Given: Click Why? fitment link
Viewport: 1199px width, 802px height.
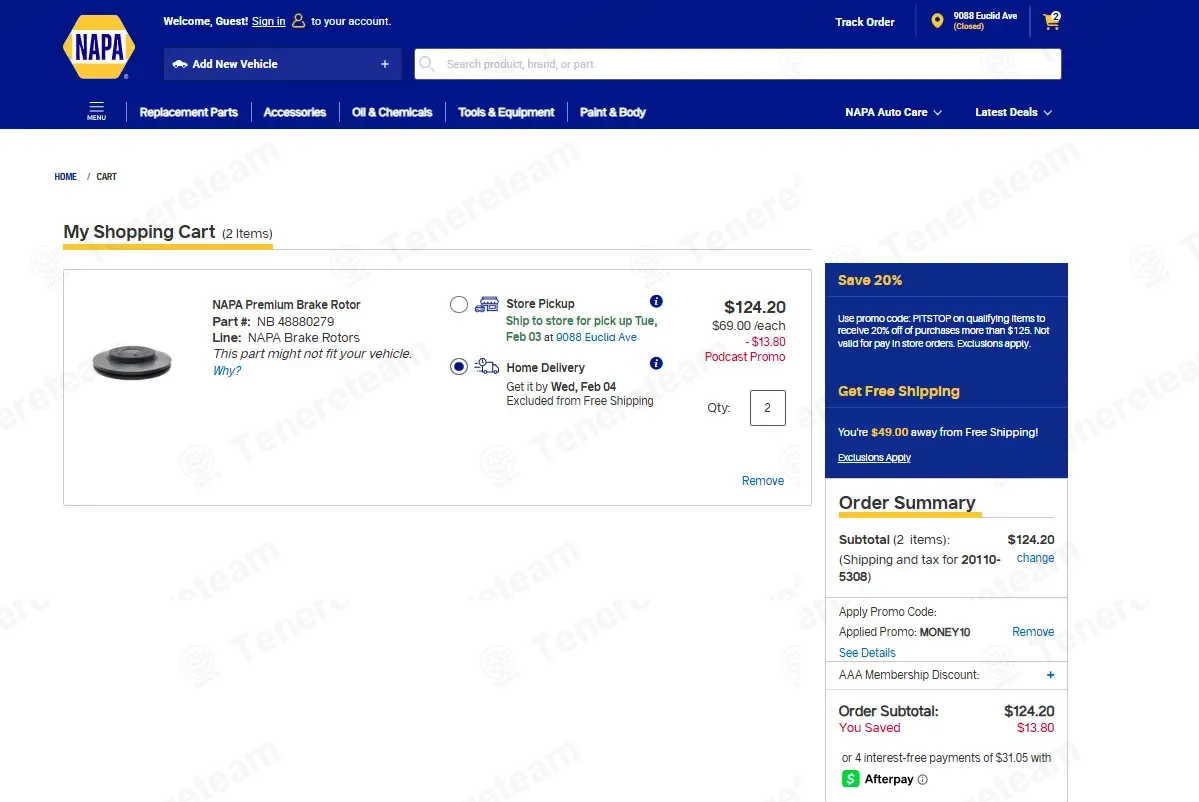Looking at the screenshot, I should tap(226, 371).
